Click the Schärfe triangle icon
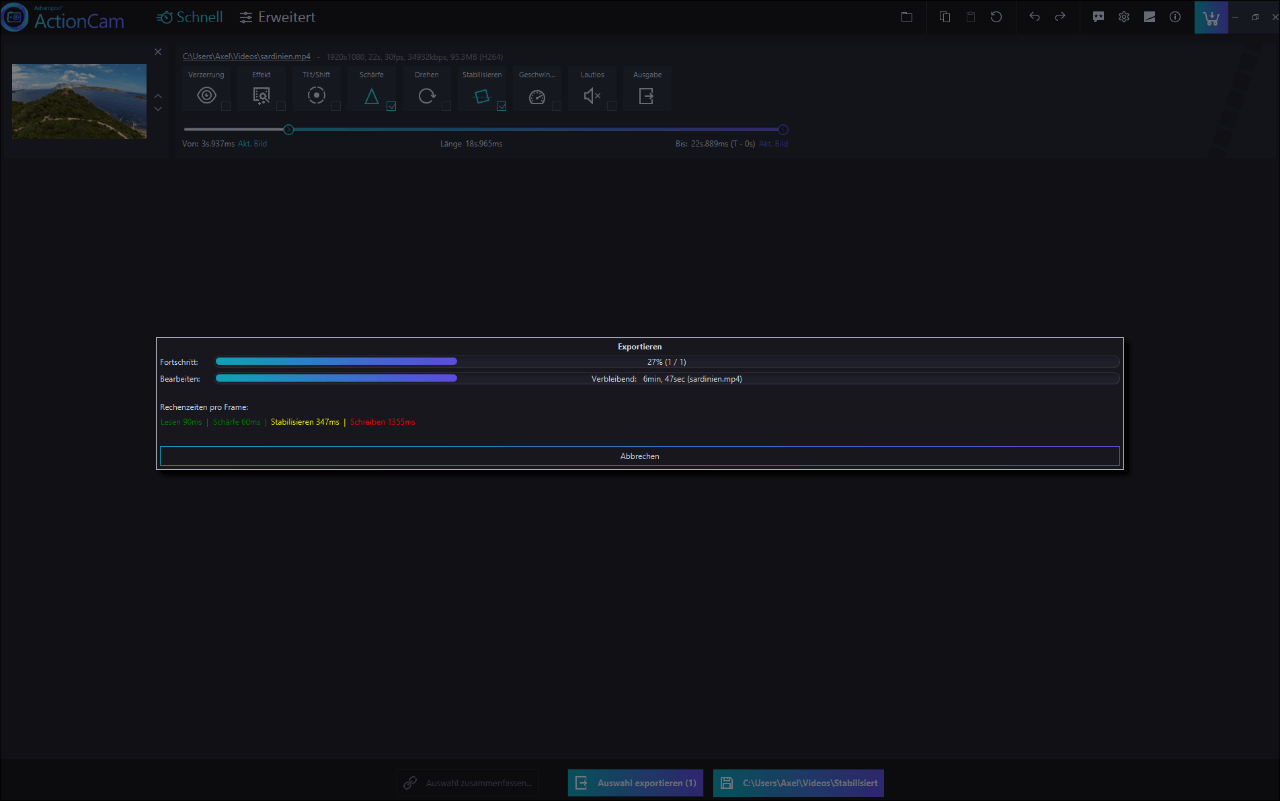The image size is (1280, 801). [371, 96]
